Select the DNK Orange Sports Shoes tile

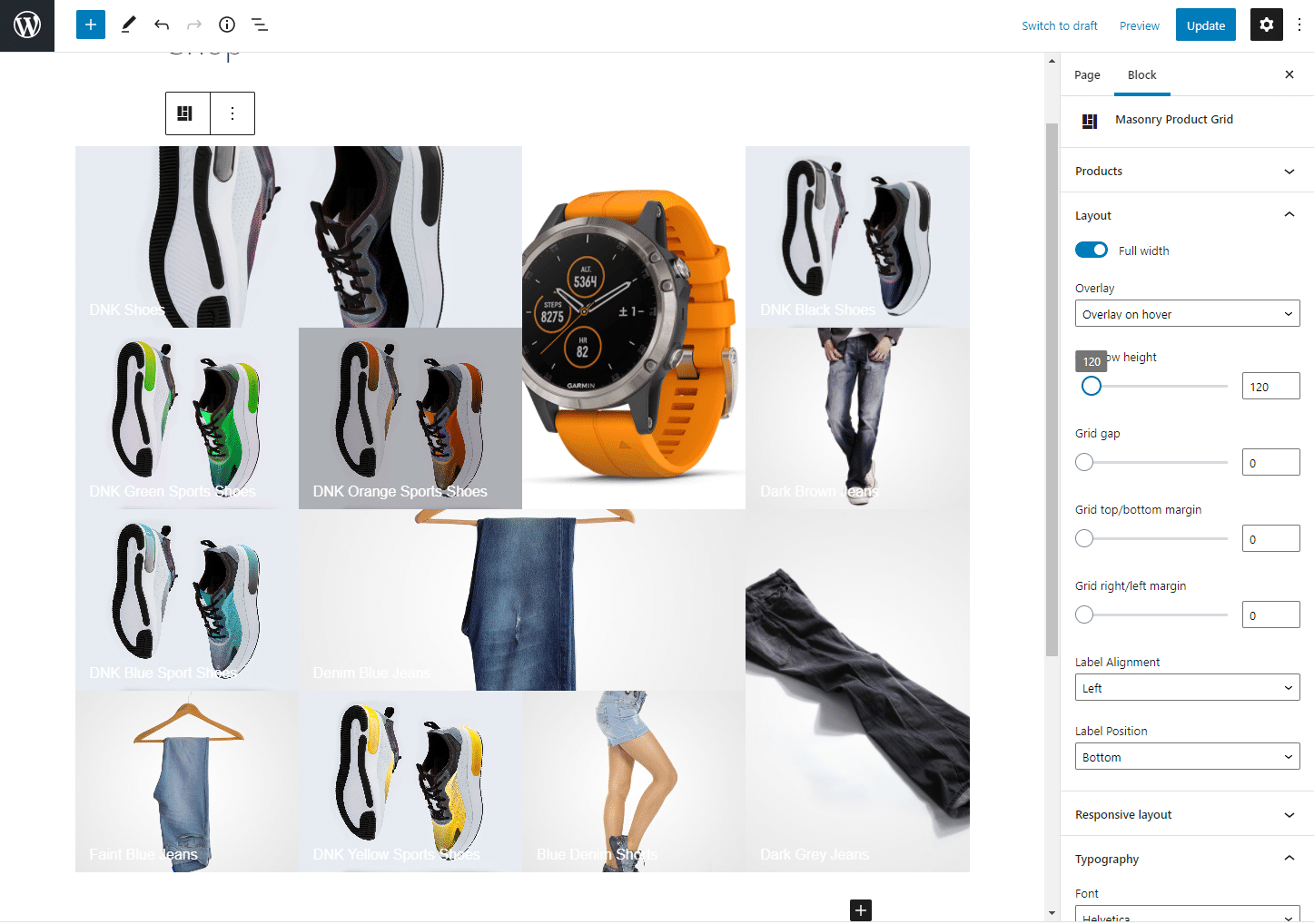click(410, 418)
